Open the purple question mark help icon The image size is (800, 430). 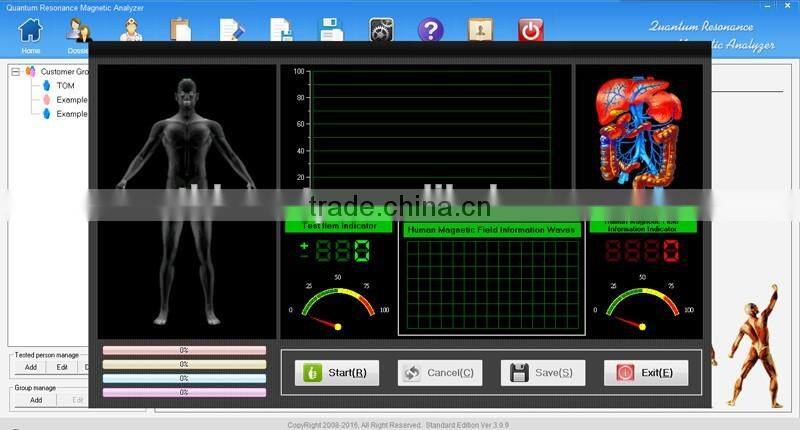point(431,30)
